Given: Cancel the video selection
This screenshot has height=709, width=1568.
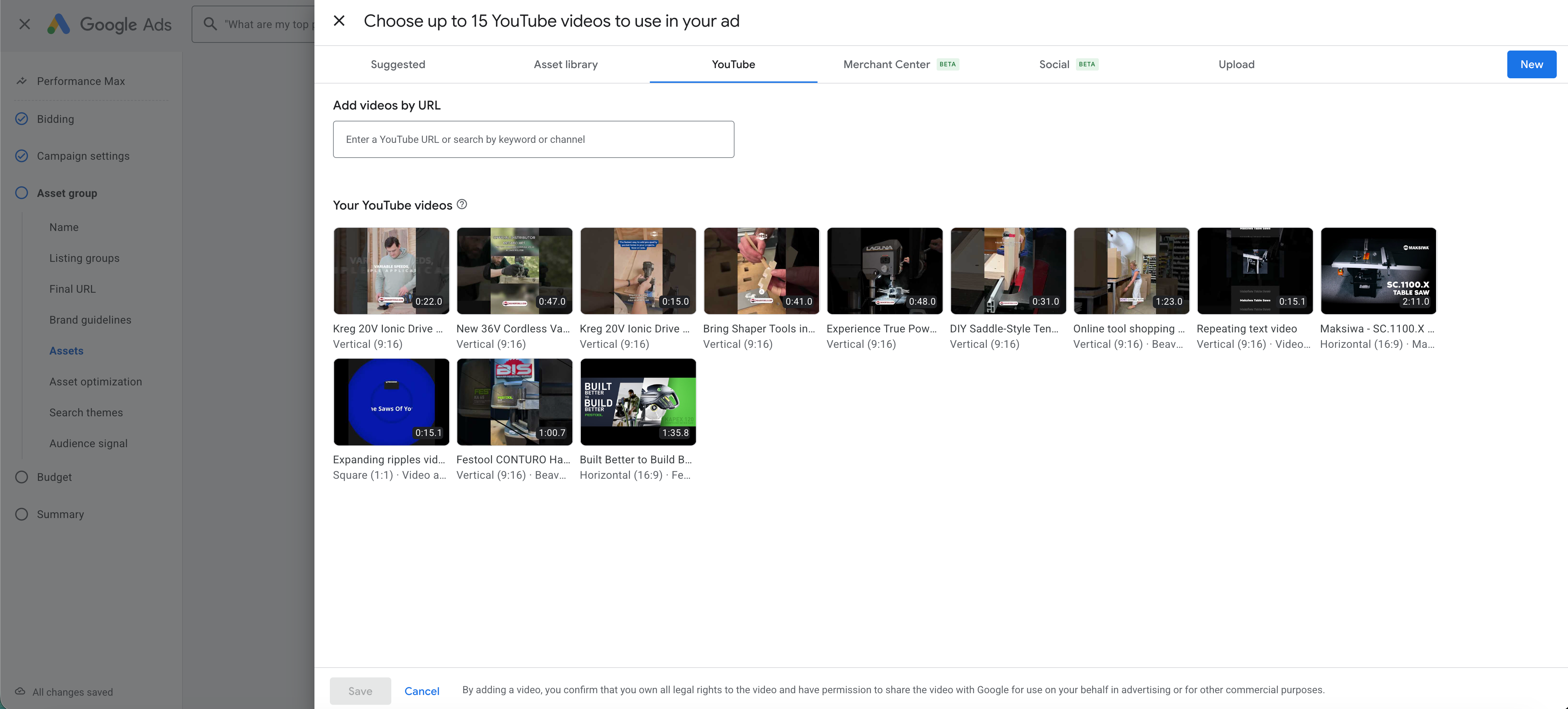Looking at the screenshot, I should tap(422, 691).
